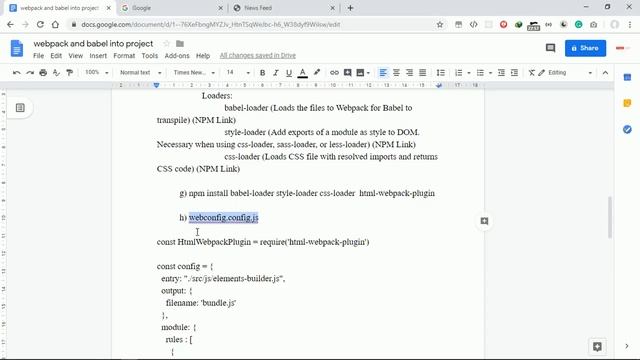Screen dimensions: 640x360
Task: Insert an image from the toolbar
Action: click(x=360, y=73)
